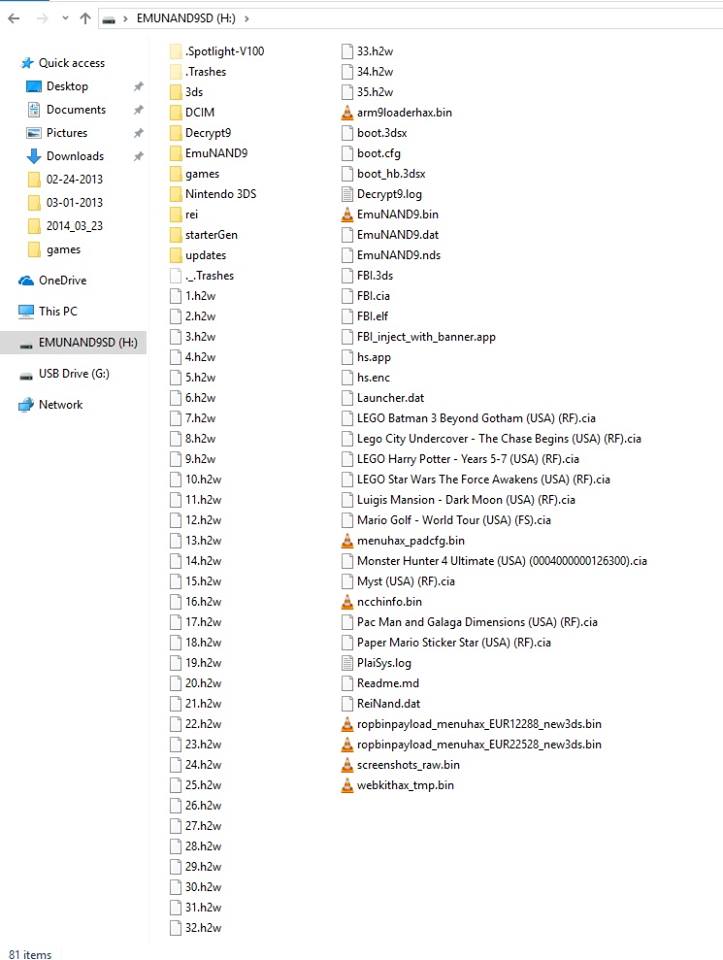Open Quick access in the sidebar
Screen dimensions: 723x960
click(x=71, y=62)
